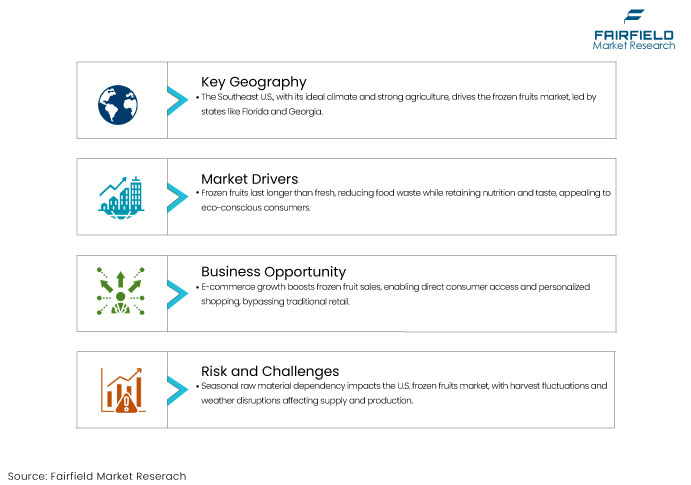Click the Fairfield logo emblem

634,16
